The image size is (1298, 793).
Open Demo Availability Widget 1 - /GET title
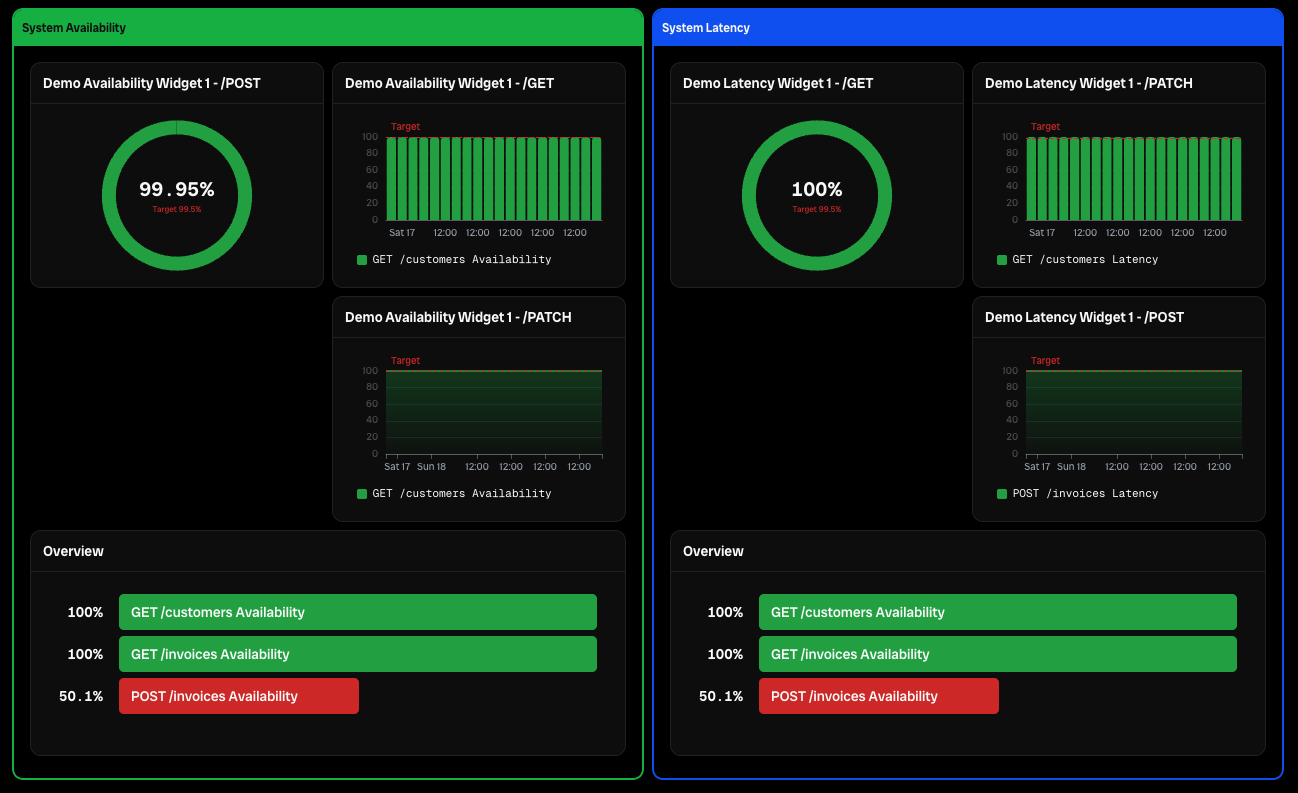(449, 83)
